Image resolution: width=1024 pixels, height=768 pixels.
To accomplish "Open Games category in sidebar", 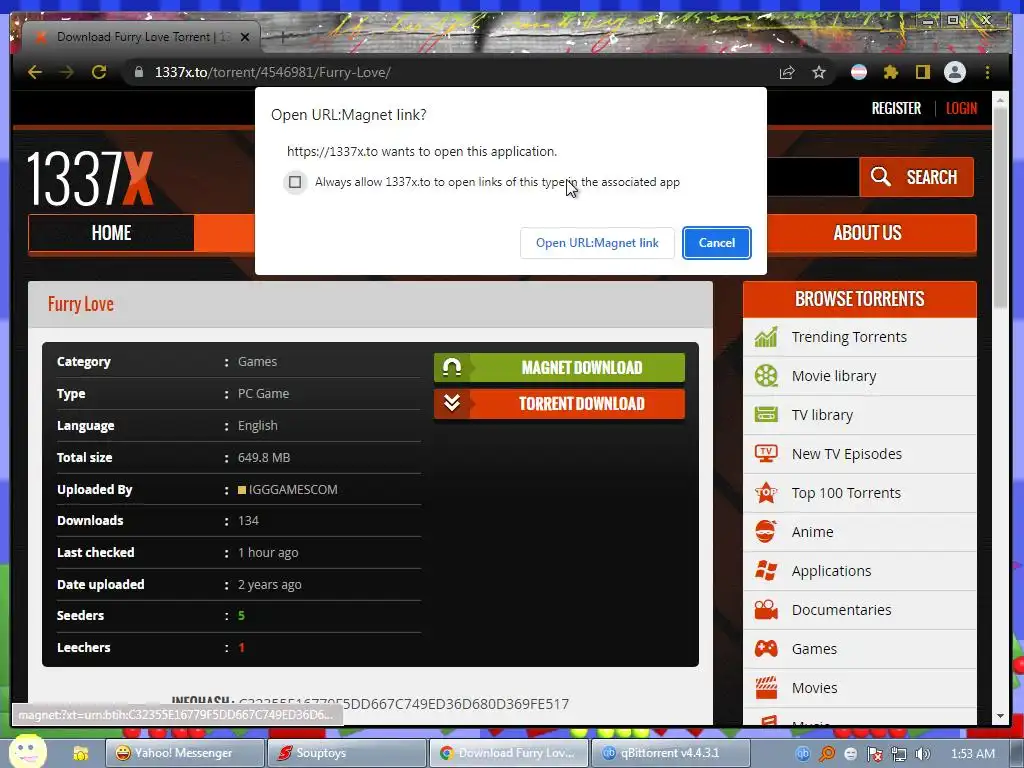I will (x=814, y=649).
